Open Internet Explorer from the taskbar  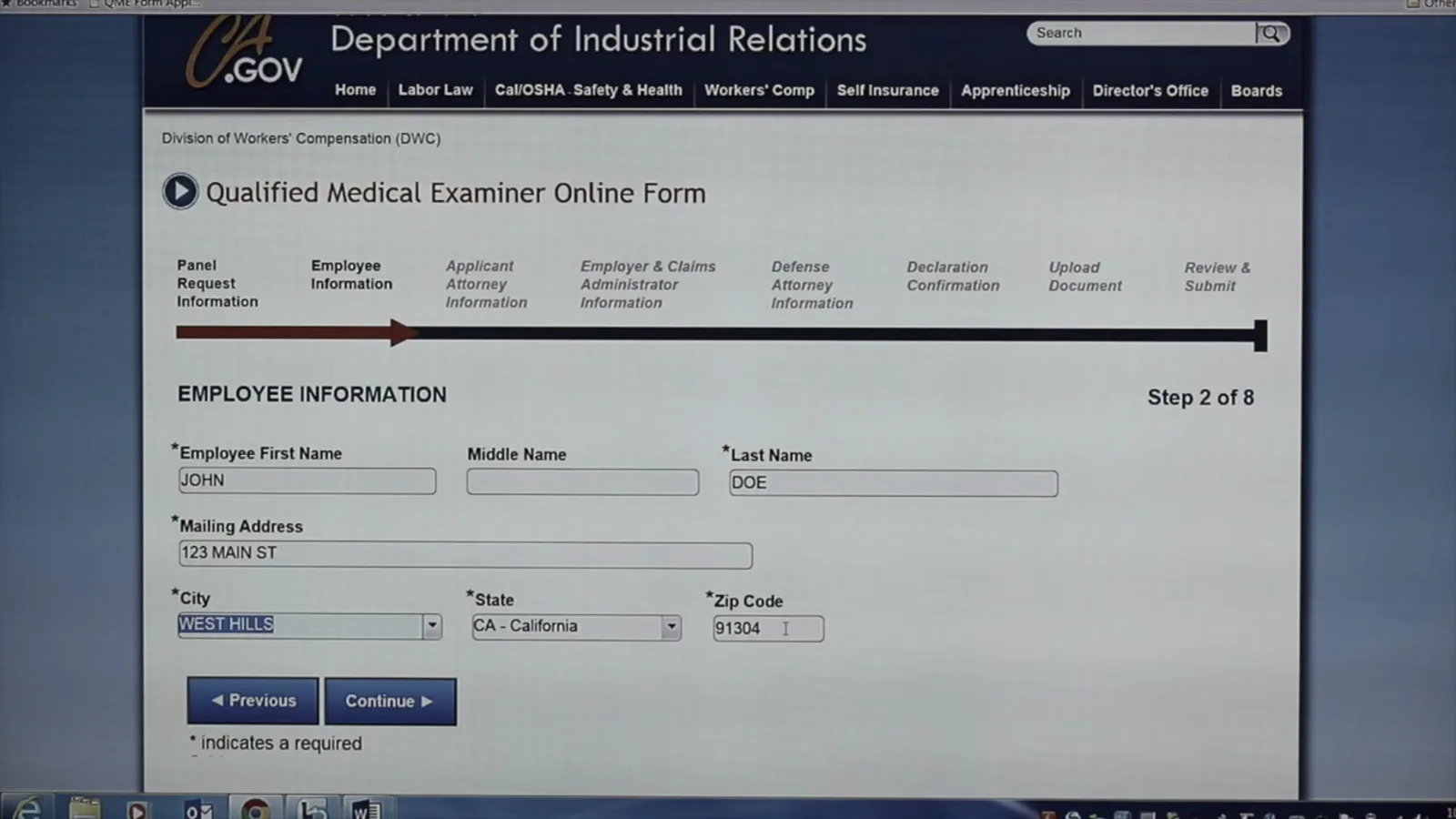[x=27, y=808]
